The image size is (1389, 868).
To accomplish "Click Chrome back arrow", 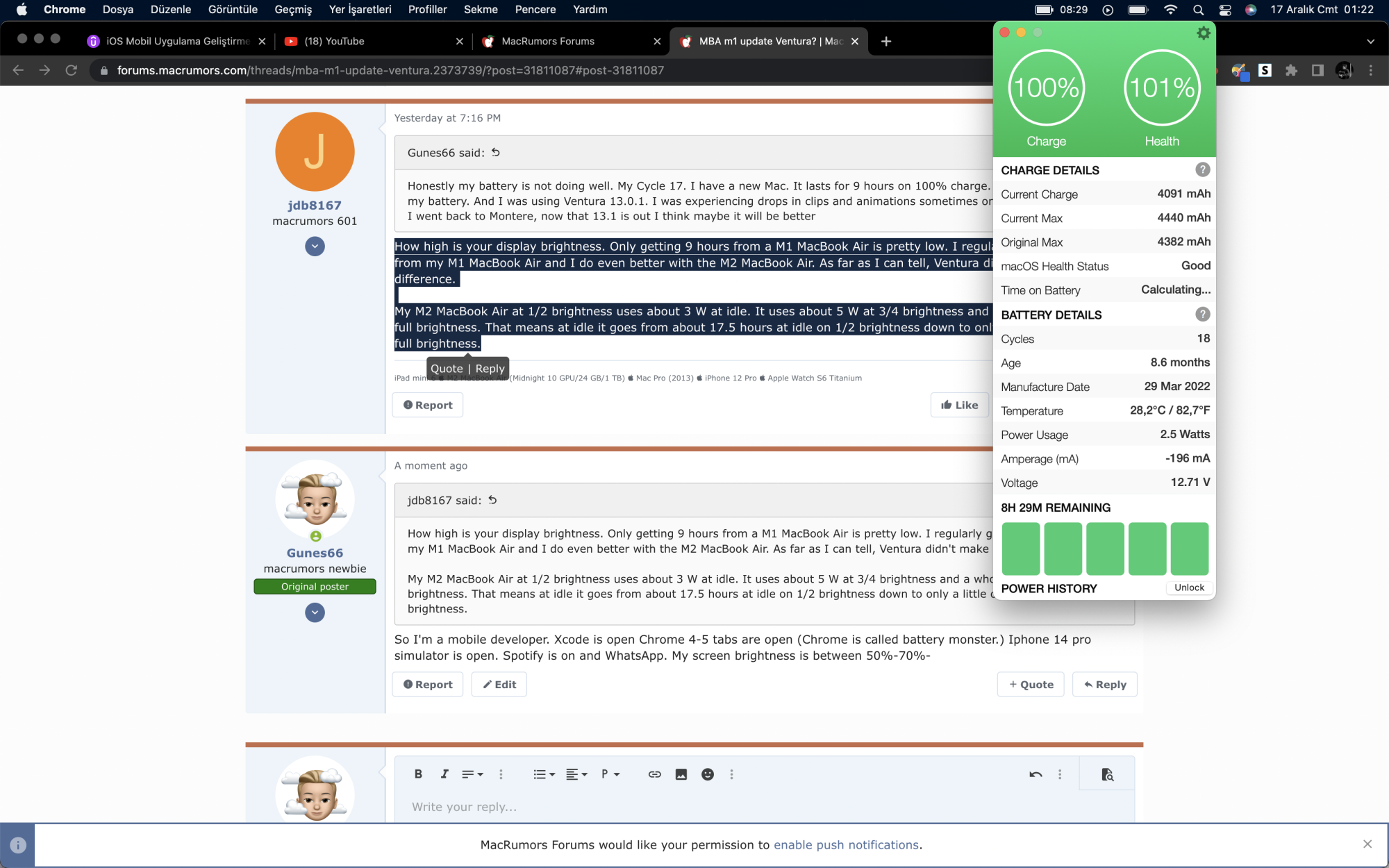I will [18, 70].
